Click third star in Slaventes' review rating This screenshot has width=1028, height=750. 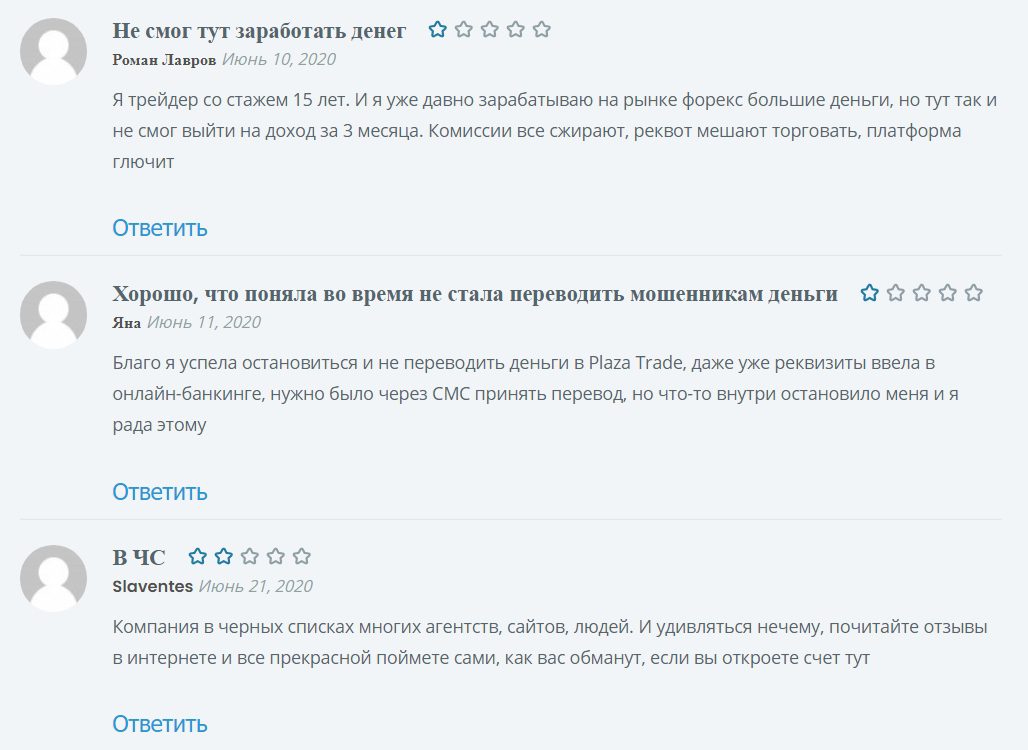(250, 556)
